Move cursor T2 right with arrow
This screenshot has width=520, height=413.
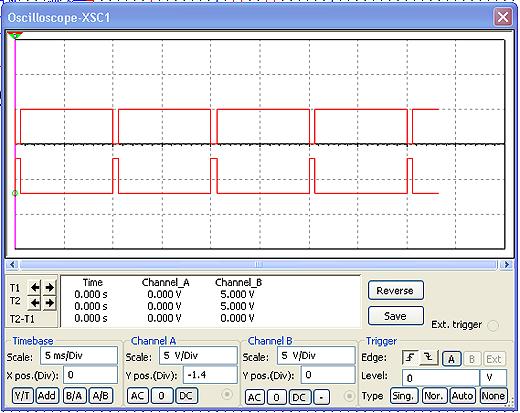[49, 303]
